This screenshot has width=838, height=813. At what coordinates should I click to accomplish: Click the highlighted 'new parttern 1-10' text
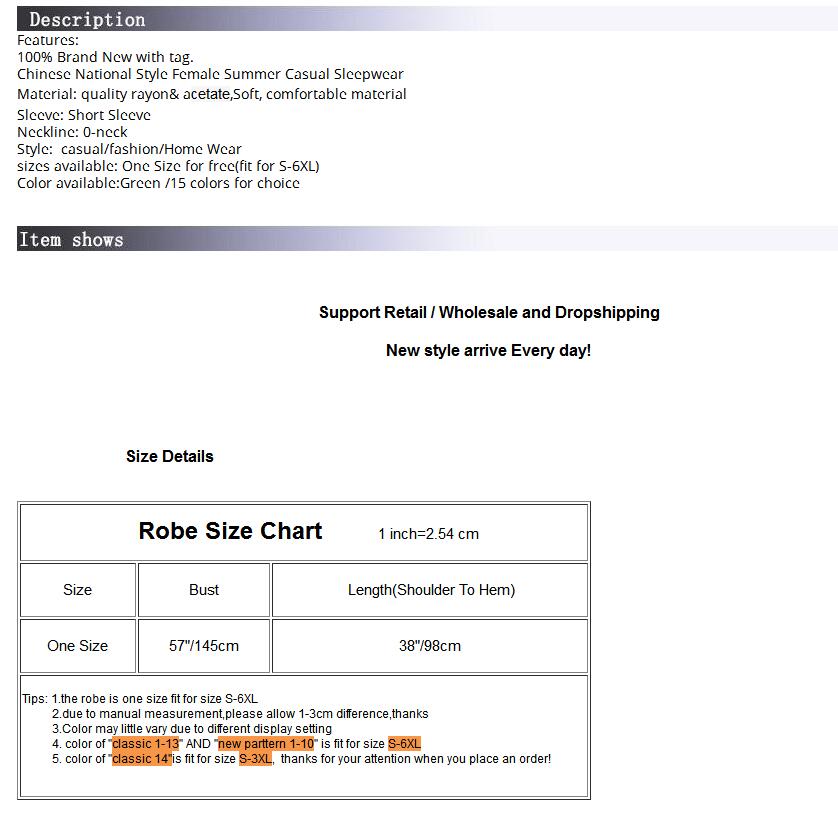click(x=266, y=744)
